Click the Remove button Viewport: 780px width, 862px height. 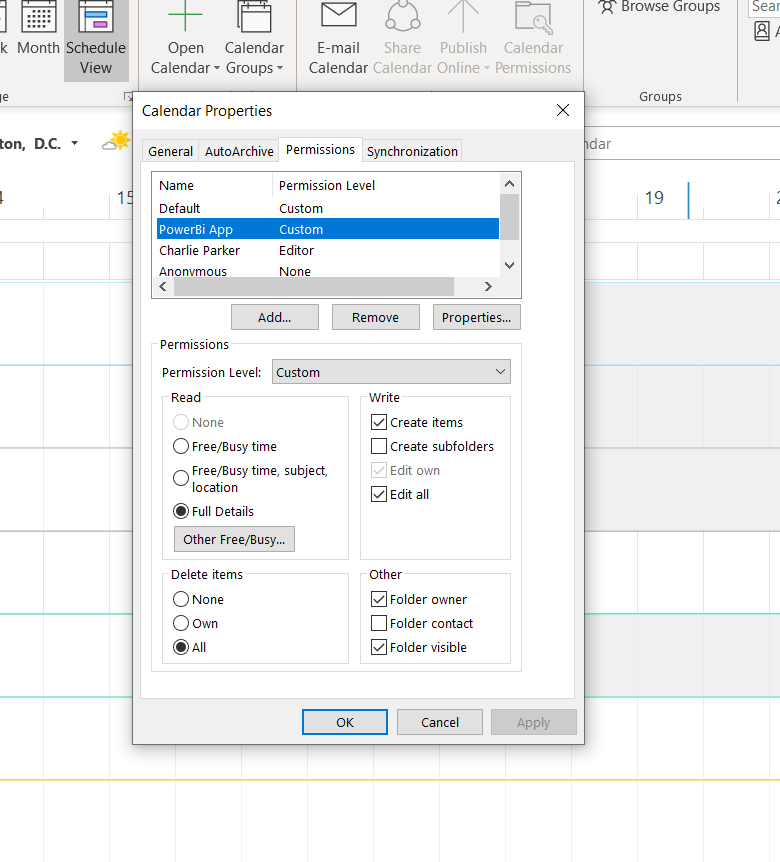click(375, 317)
